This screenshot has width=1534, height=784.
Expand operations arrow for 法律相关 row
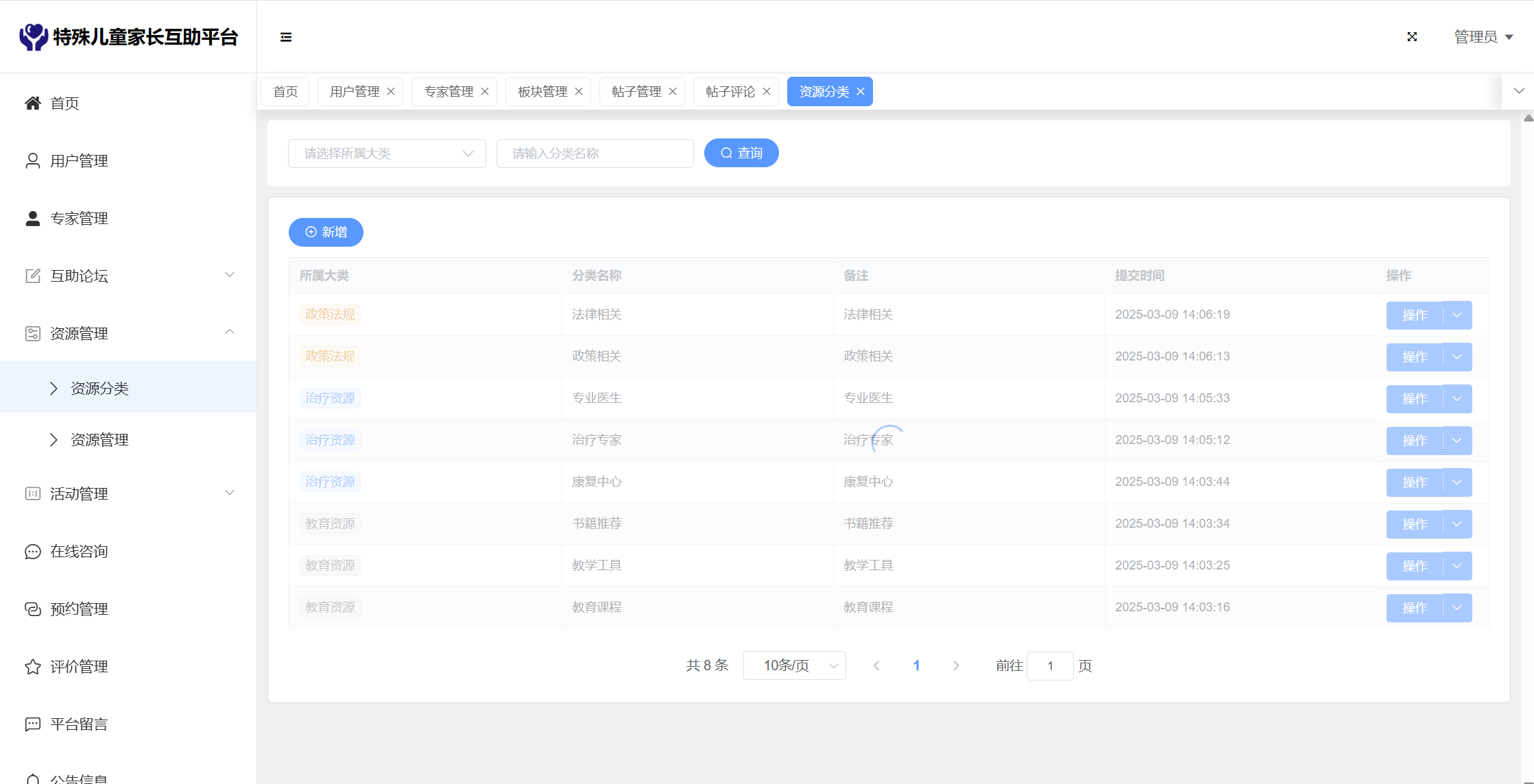pyautogui.click(x=1457, y=315)
